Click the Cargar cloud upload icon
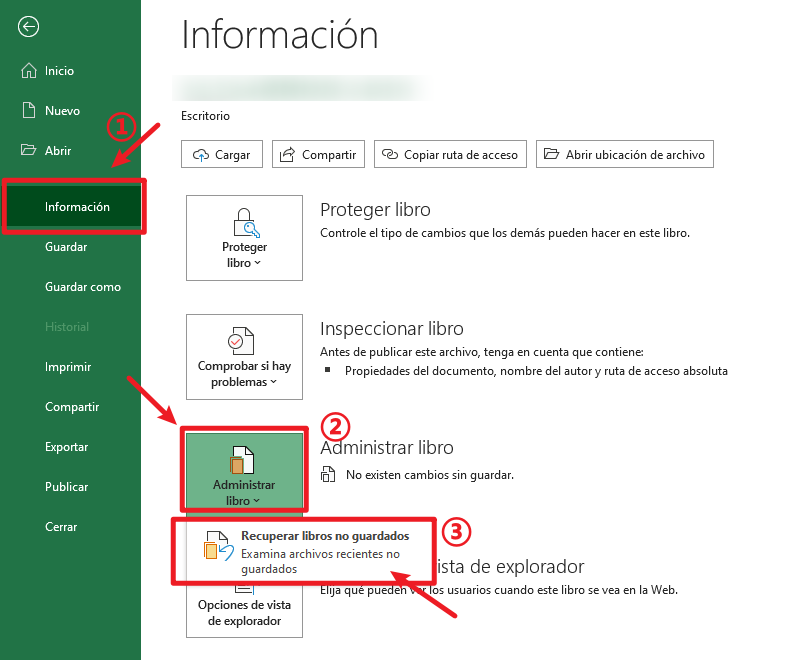The width and height of the screenshot is (788, 660). (202, 155)
